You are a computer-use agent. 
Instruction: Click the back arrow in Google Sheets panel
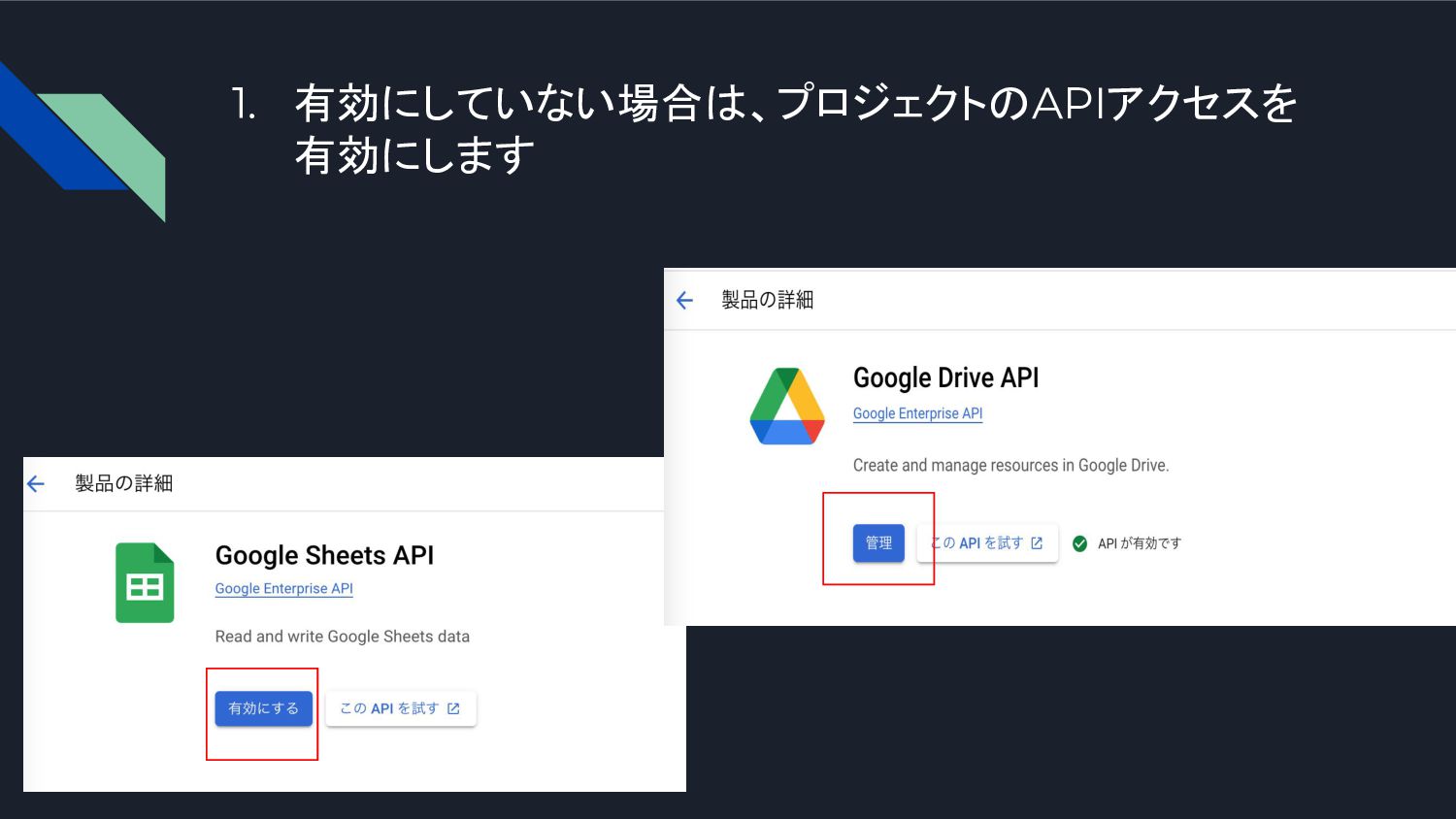pyautogui.click(x=36, y=483)
